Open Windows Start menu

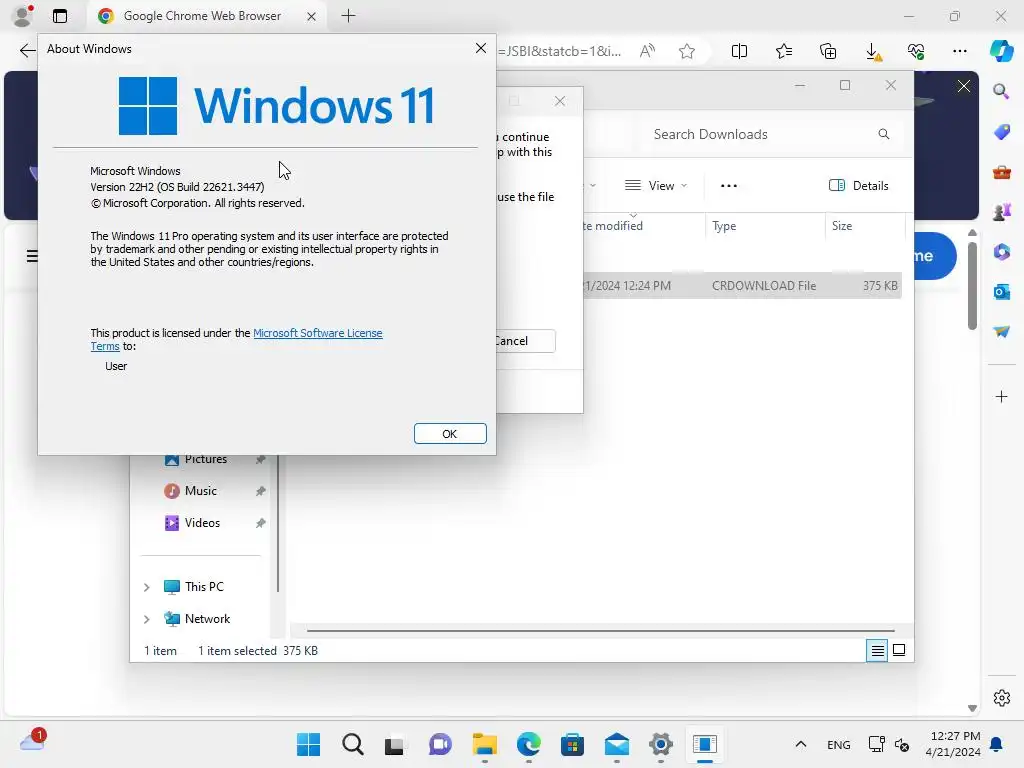pyautogui.click(x=308, y=744)
